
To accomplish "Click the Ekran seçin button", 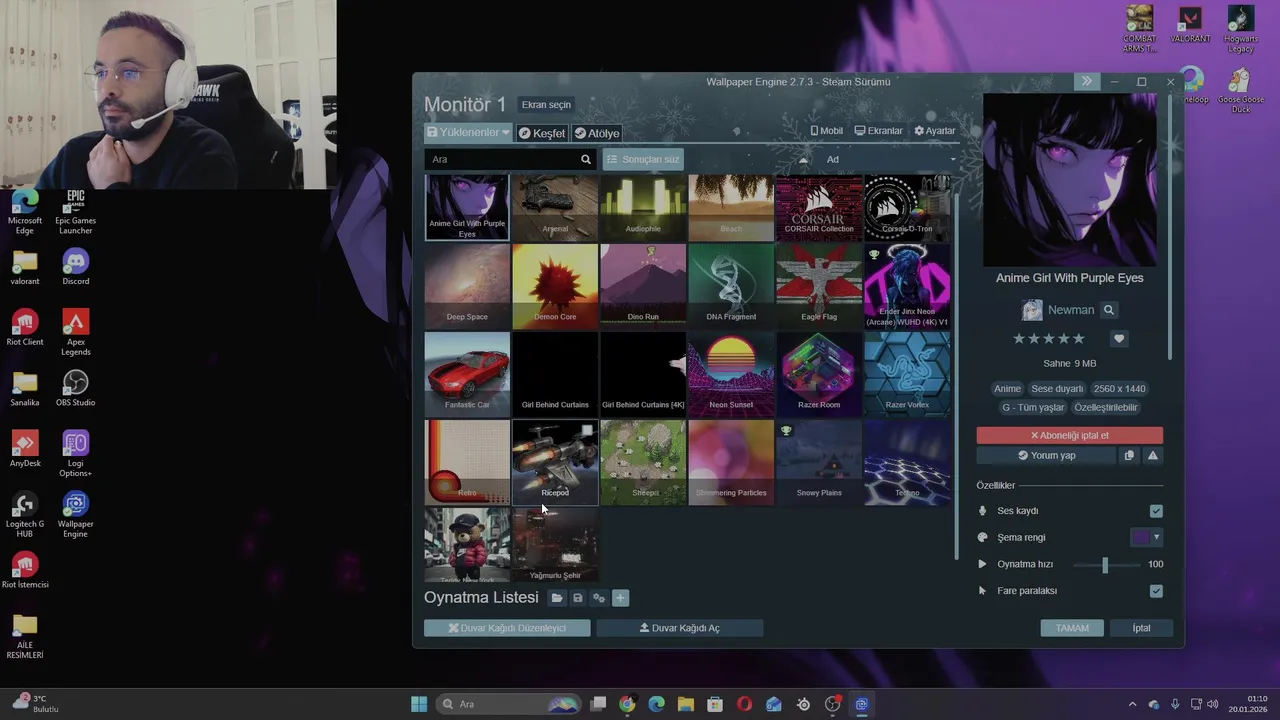I will click(546, 105).
